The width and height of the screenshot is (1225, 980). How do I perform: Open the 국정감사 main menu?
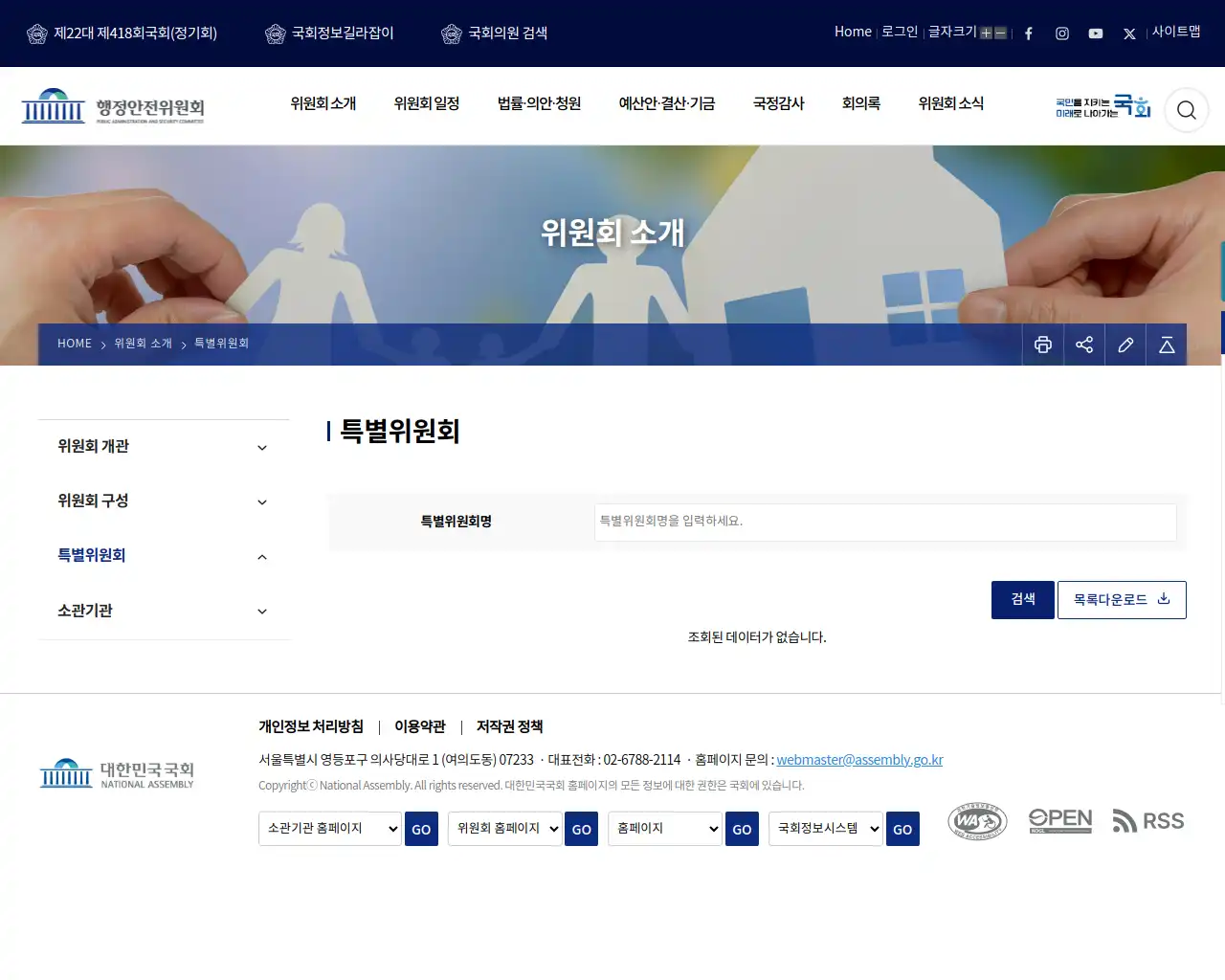coord(779,103)
